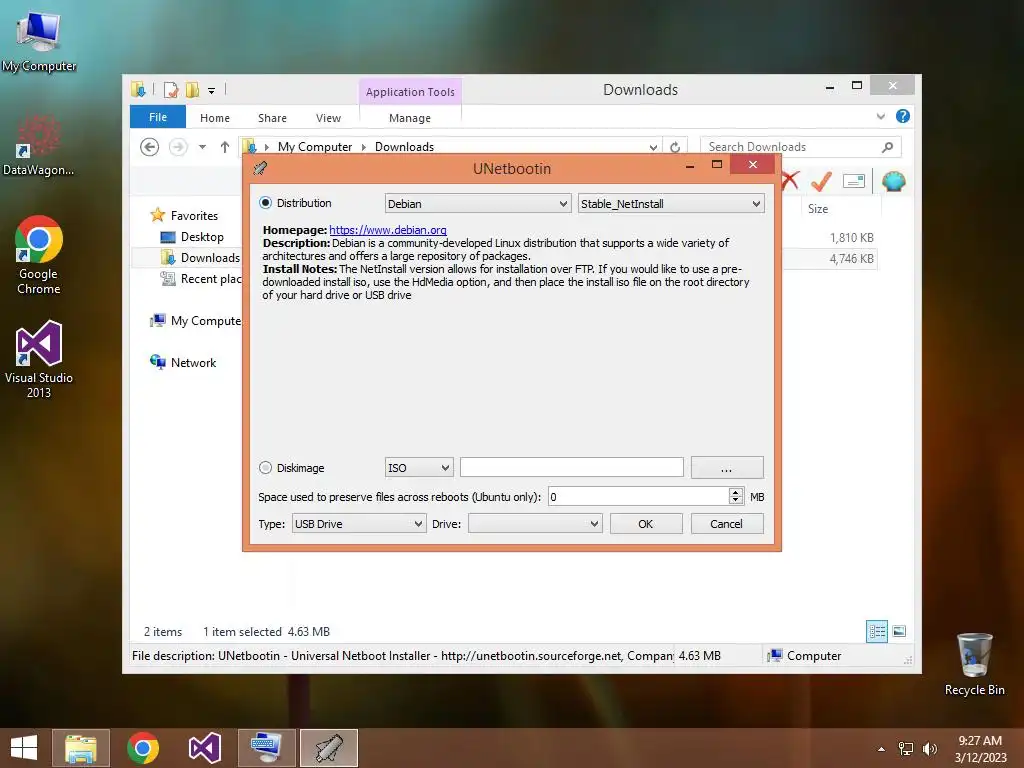The width and height of the screenshot is (1024, 768).
Task: Open the Customize Quick Access Toolbar dropdown
Action: pos(211,91)
